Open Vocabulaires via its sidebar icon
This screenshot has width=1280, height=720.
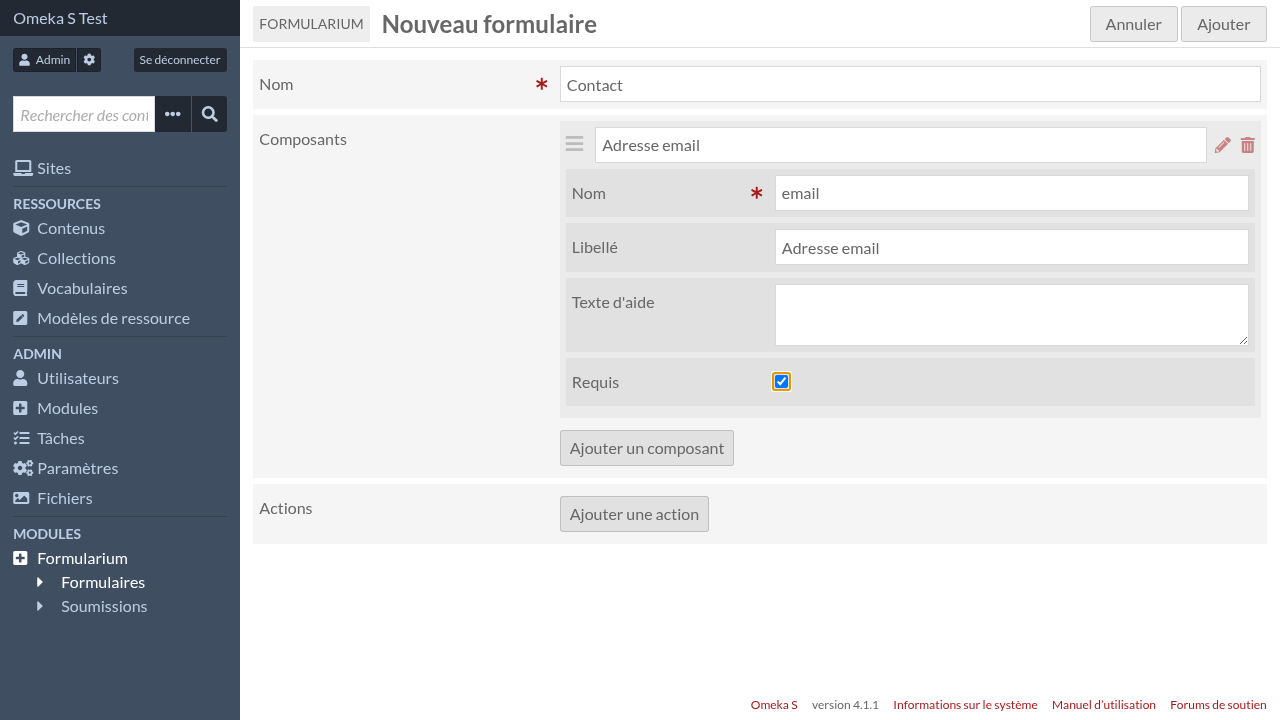20,288
